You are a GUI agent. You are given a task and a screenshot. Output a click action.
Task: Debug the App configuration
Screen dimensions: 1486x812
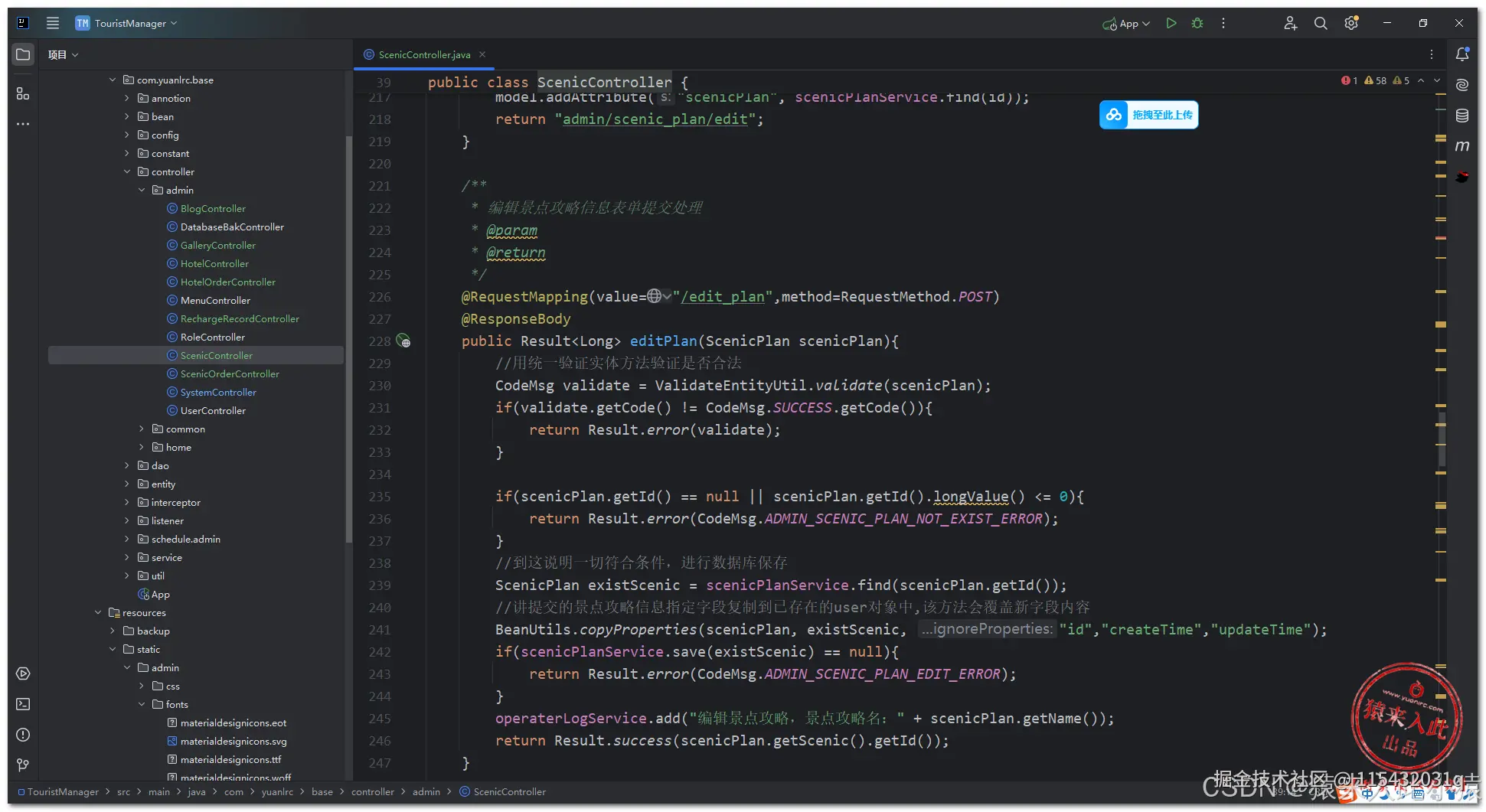(x=1197, y=23)
